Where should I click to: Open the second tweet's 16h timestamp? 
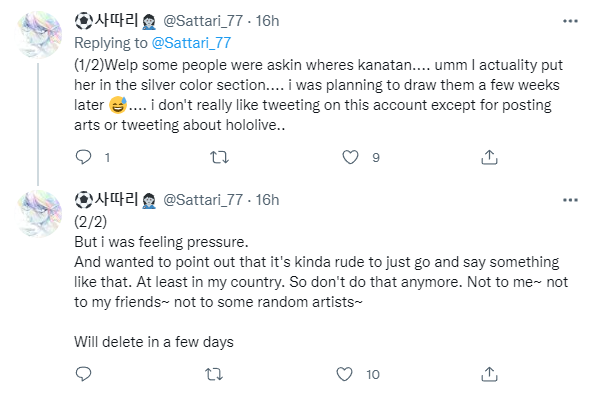click(267, 200)
